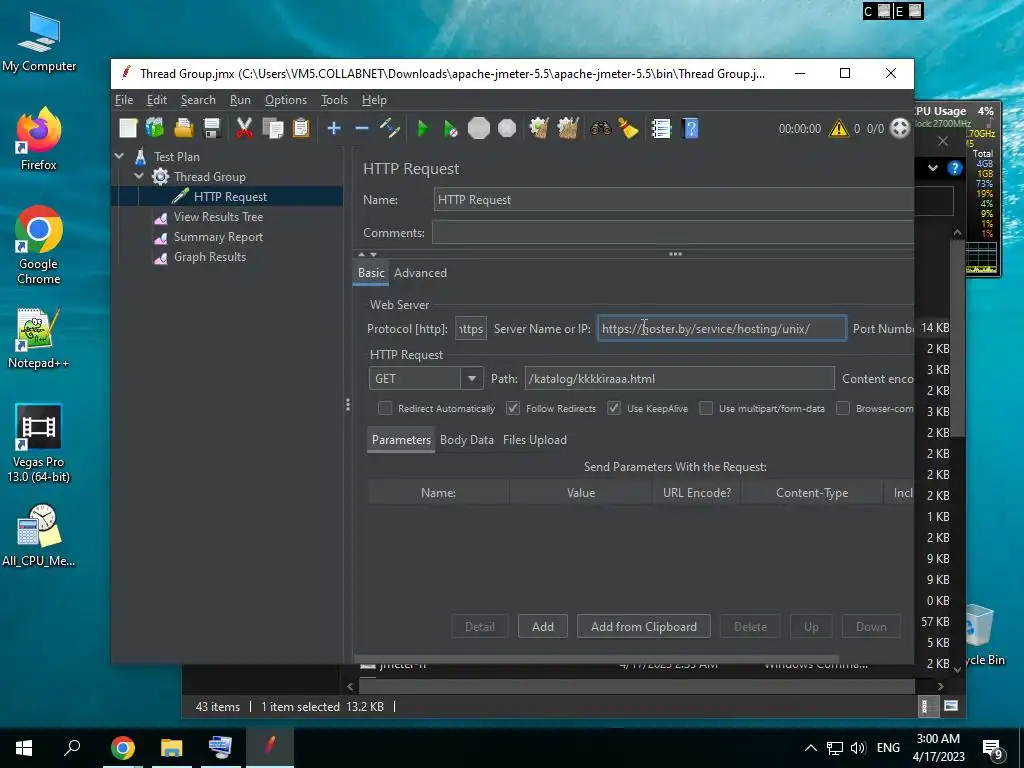Collapse all nodes with the minus icon
Viewport: 1024px width, 768px height.
pos(362,128)
